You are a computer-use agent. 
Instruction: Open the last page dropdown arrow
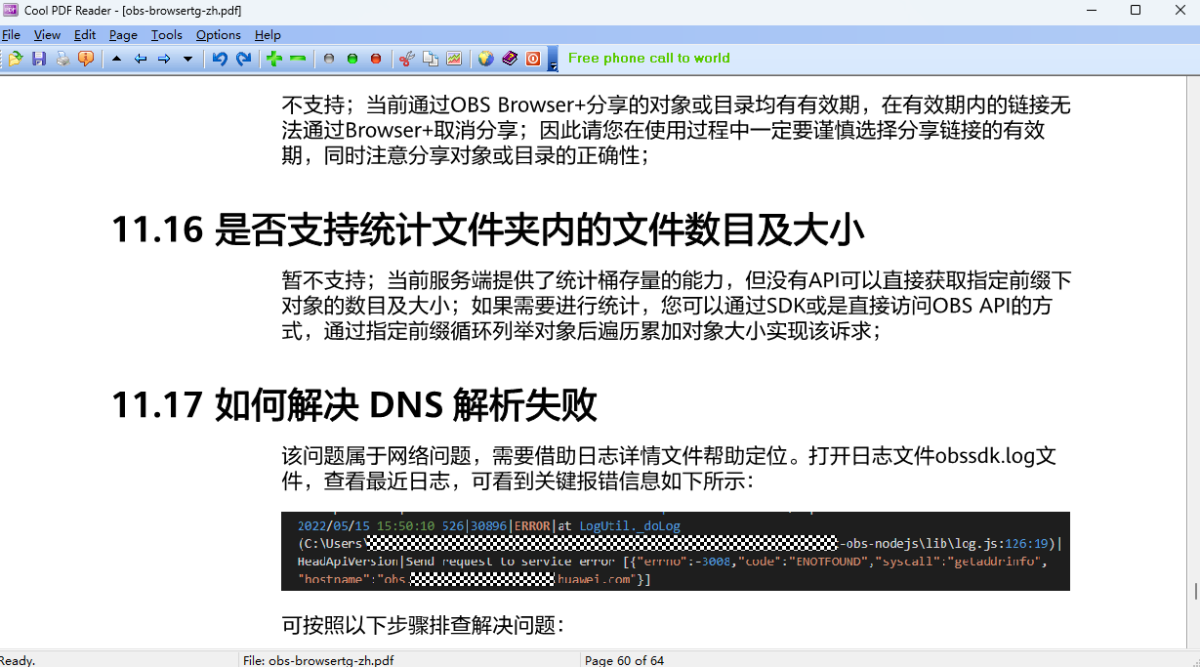coord(188,59)
